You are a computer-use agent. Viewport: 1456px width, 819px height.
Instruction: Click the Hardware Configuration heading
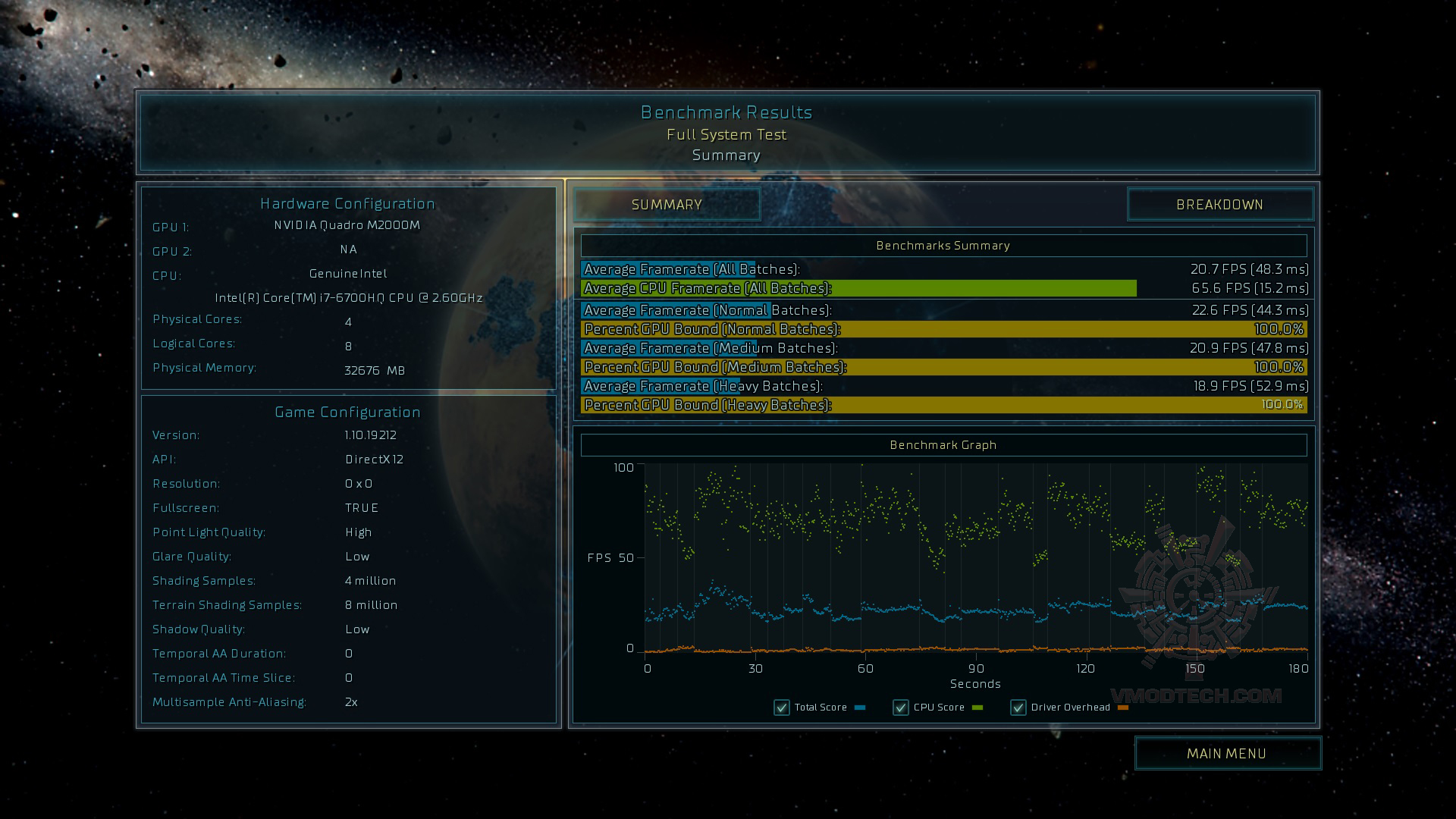347,203
